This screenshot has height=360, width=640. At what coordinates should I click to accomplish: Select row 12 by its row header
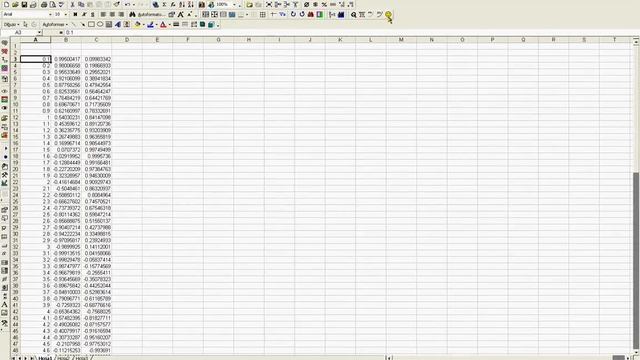(x=15, y=117)
